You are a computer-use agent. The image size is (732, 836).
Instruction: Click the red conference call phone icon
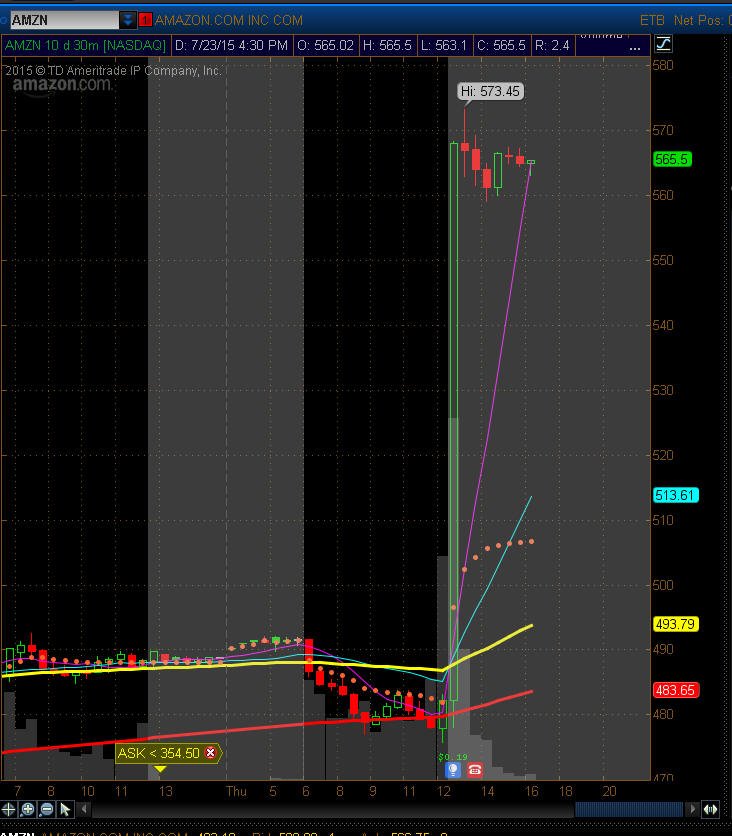point(474,769)
